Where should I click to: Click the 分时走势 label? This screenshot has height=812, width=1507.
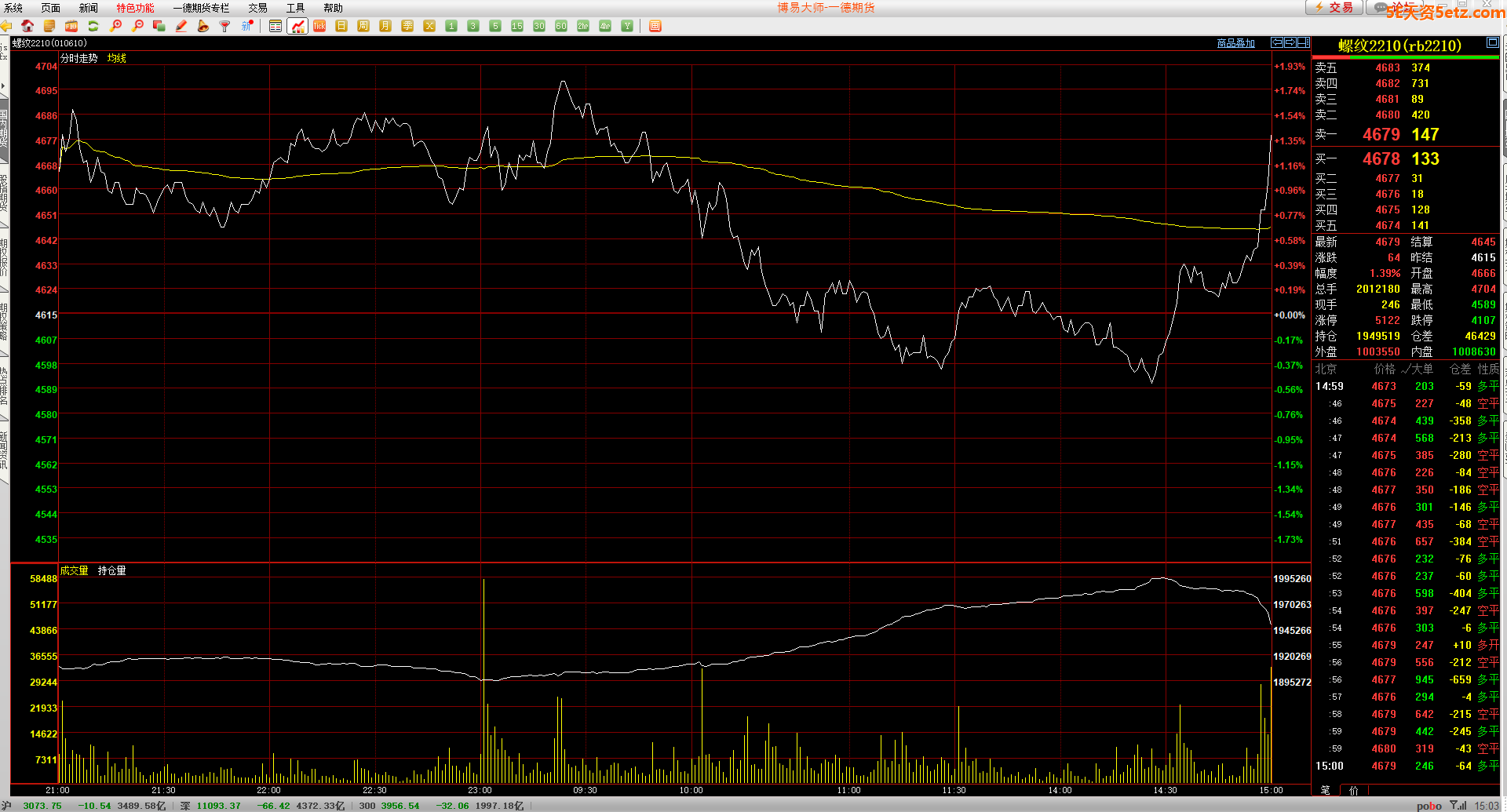pyautogui.click(x=79, y=58)
